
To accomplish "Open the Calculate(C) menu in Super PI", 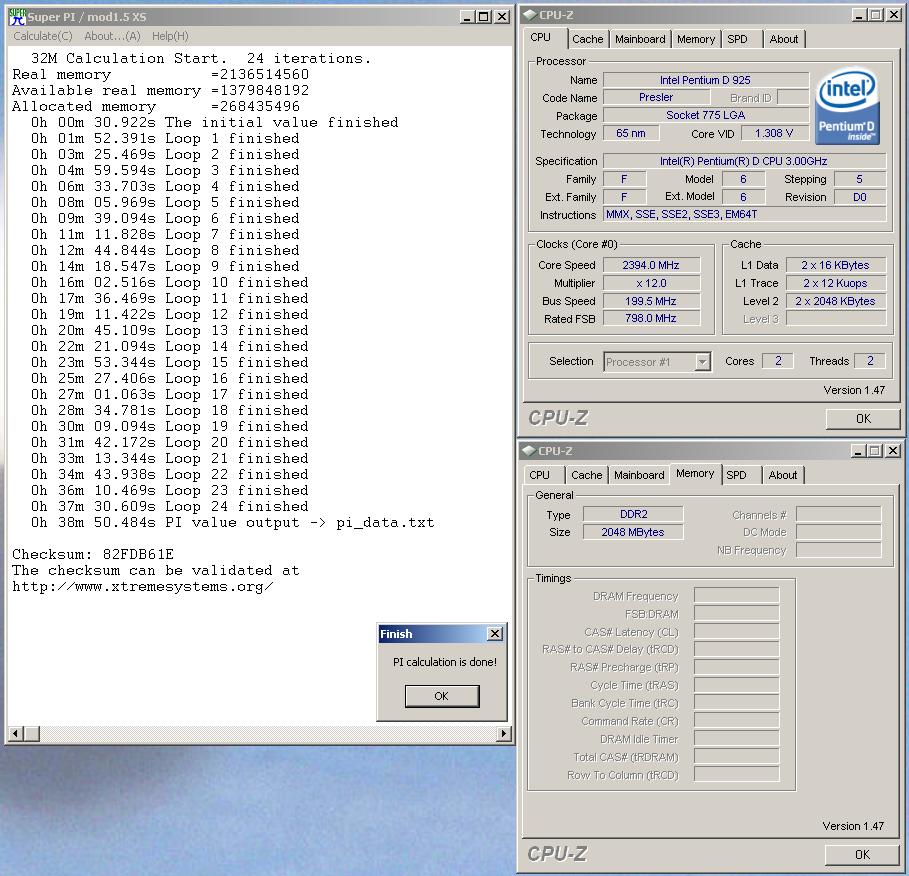I will coord(43,36).
